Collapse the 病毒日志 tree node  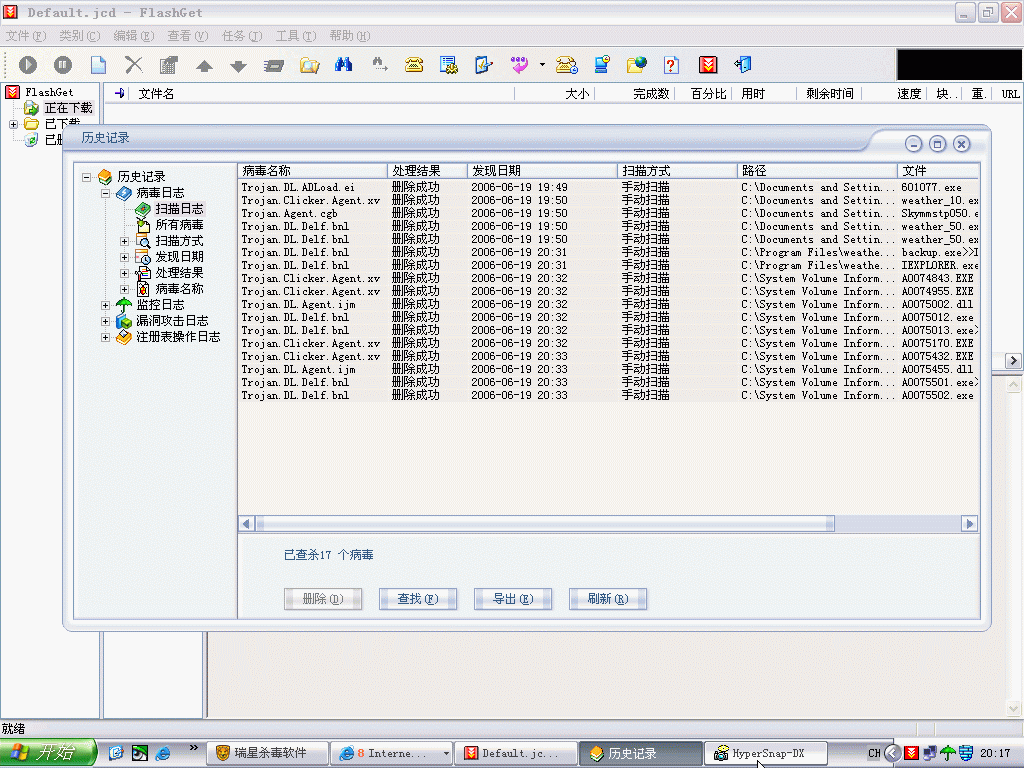pyautogui.click(x=106, y=193)
